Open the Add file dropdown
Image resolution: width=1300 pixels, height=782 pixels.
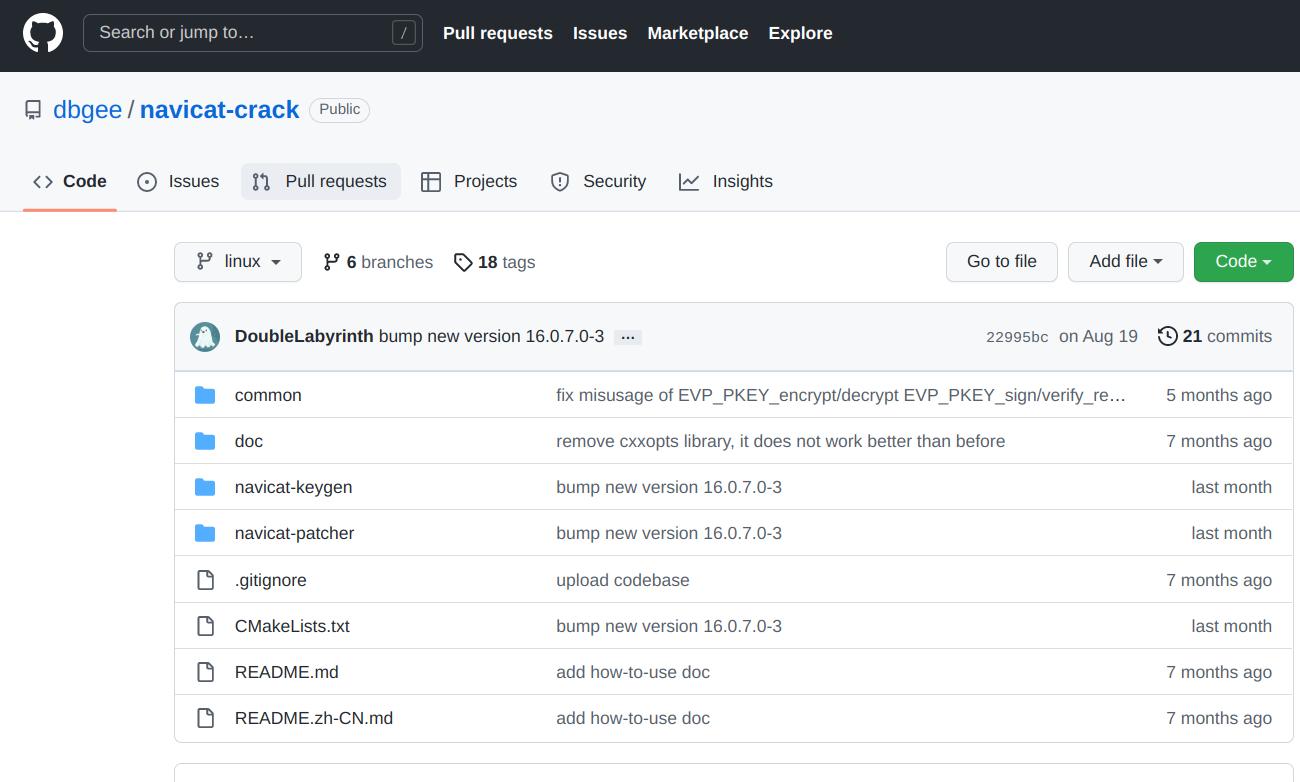tap(1126, 262)
